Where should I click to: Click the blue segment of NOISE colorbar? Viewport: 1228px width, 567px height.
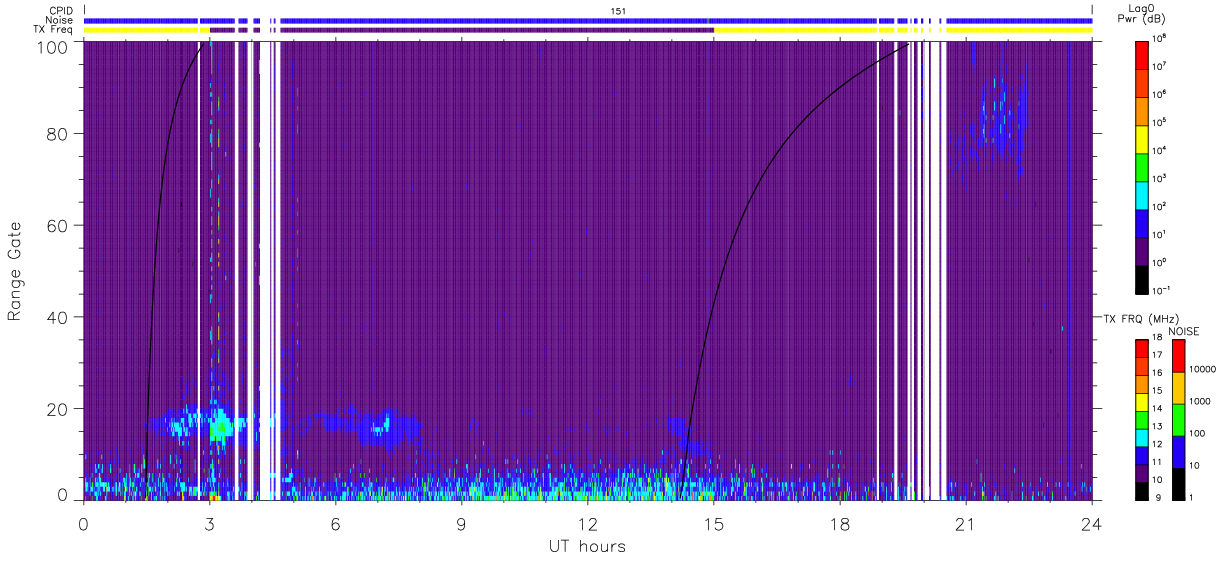coord(1179,451)
